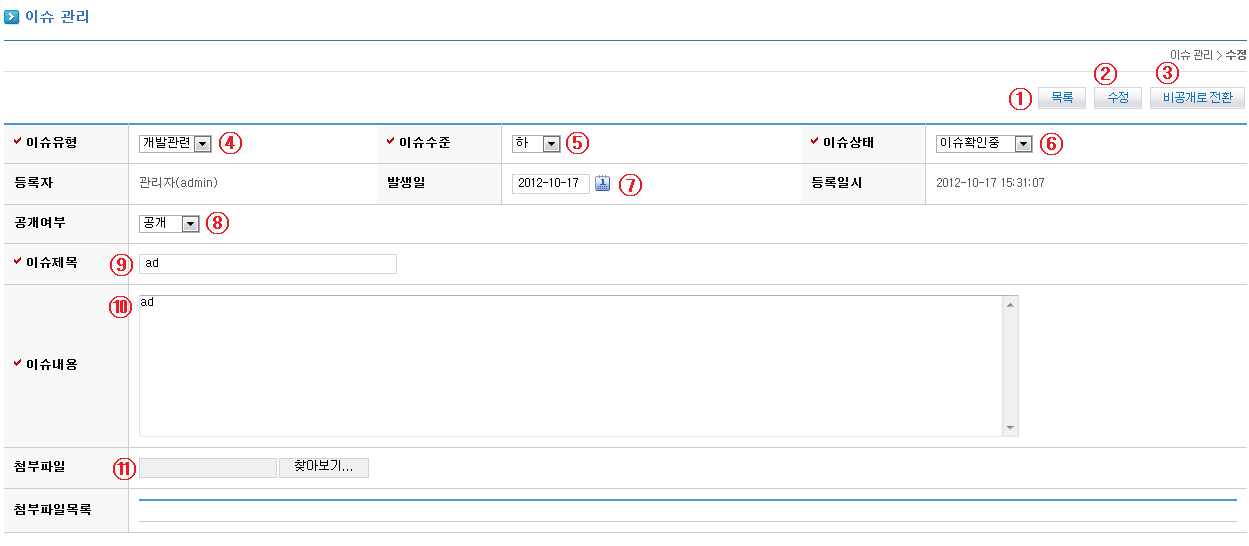The image size is (1249, 546).
Task: Focus the 발생일 date field 2012-10-17
Action: [550, 184]
